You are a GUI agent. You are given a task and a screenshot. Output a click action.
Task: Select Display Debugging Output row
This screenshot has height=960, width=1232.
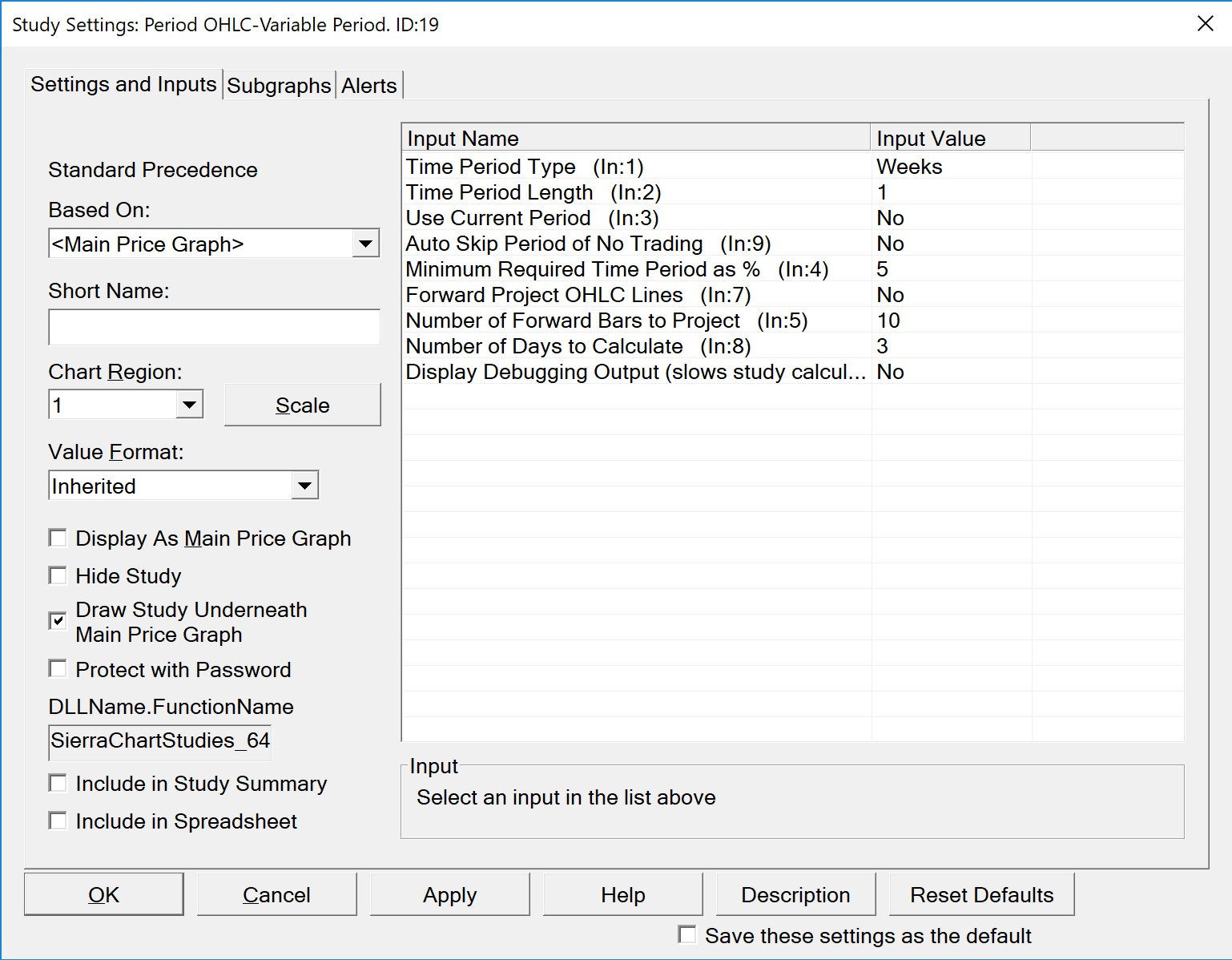click(793, 372)
